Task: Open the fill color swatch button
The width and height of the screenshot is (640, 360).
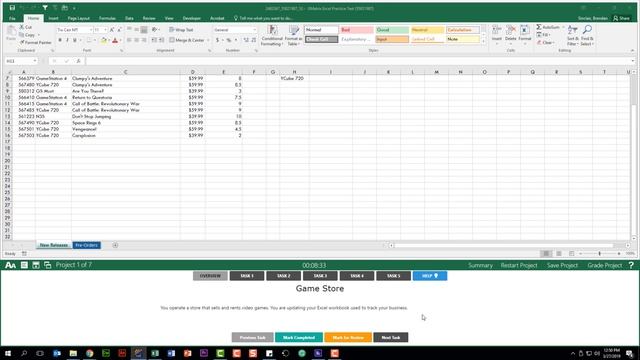Action: [x=104, y=40]
